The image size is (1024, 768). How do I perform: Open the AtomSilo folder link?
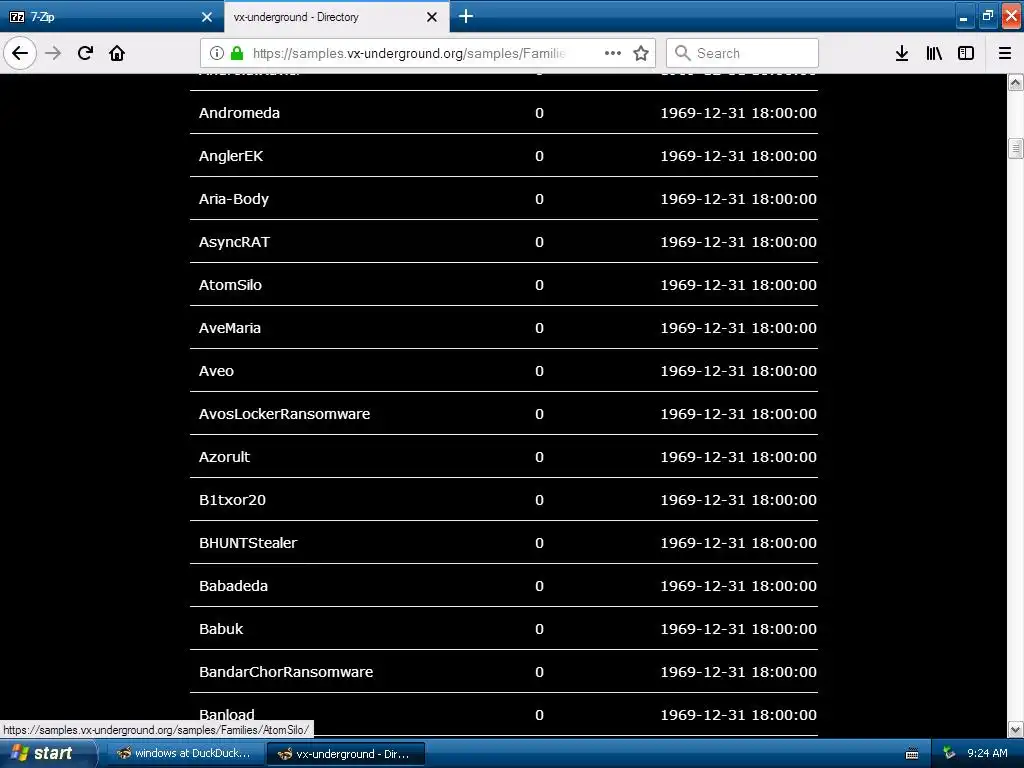tap(231, 285)
